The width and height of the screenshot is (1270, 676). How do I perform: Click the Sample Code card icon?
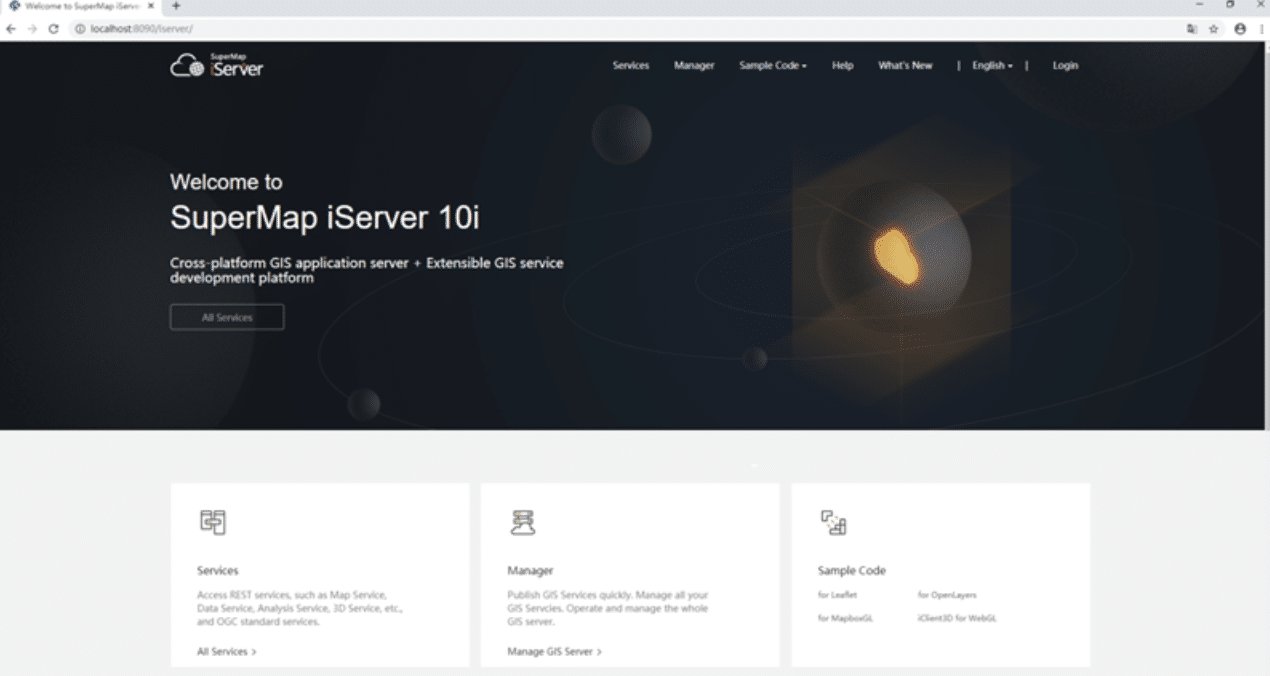[x=834, y=522]
